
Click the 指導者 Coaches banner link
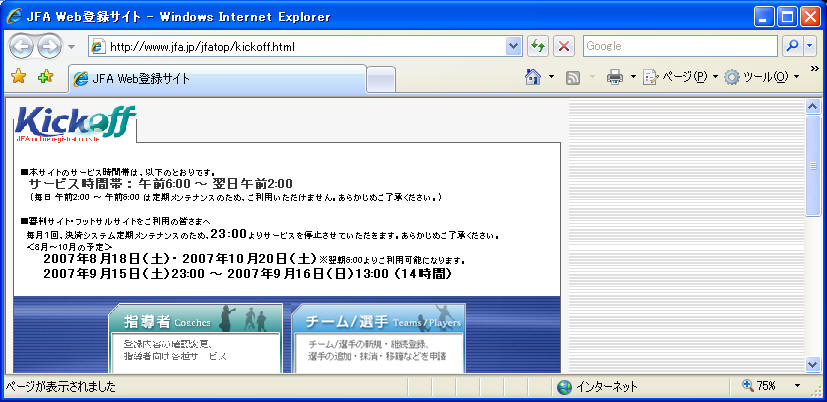[x=196, y=321]
